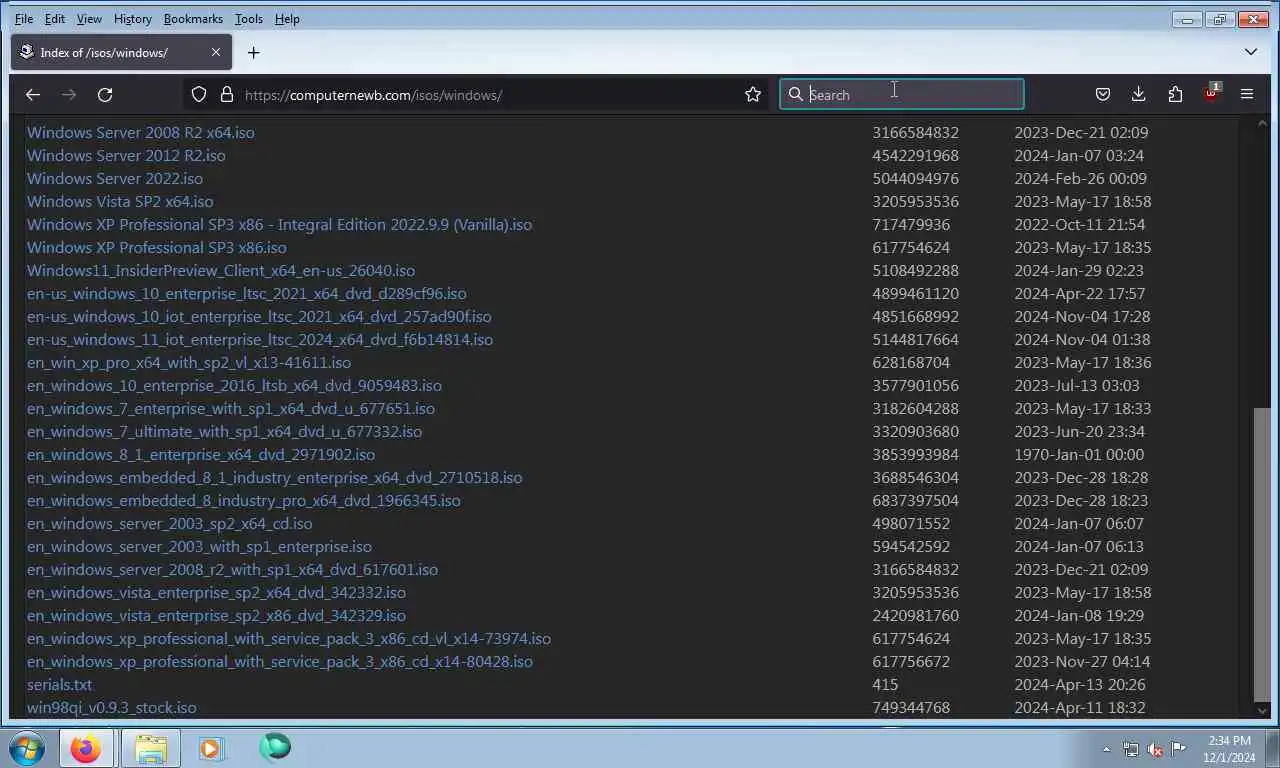Download en_windows_10_enterprise_2016_ltsb iso

(234, 385)
